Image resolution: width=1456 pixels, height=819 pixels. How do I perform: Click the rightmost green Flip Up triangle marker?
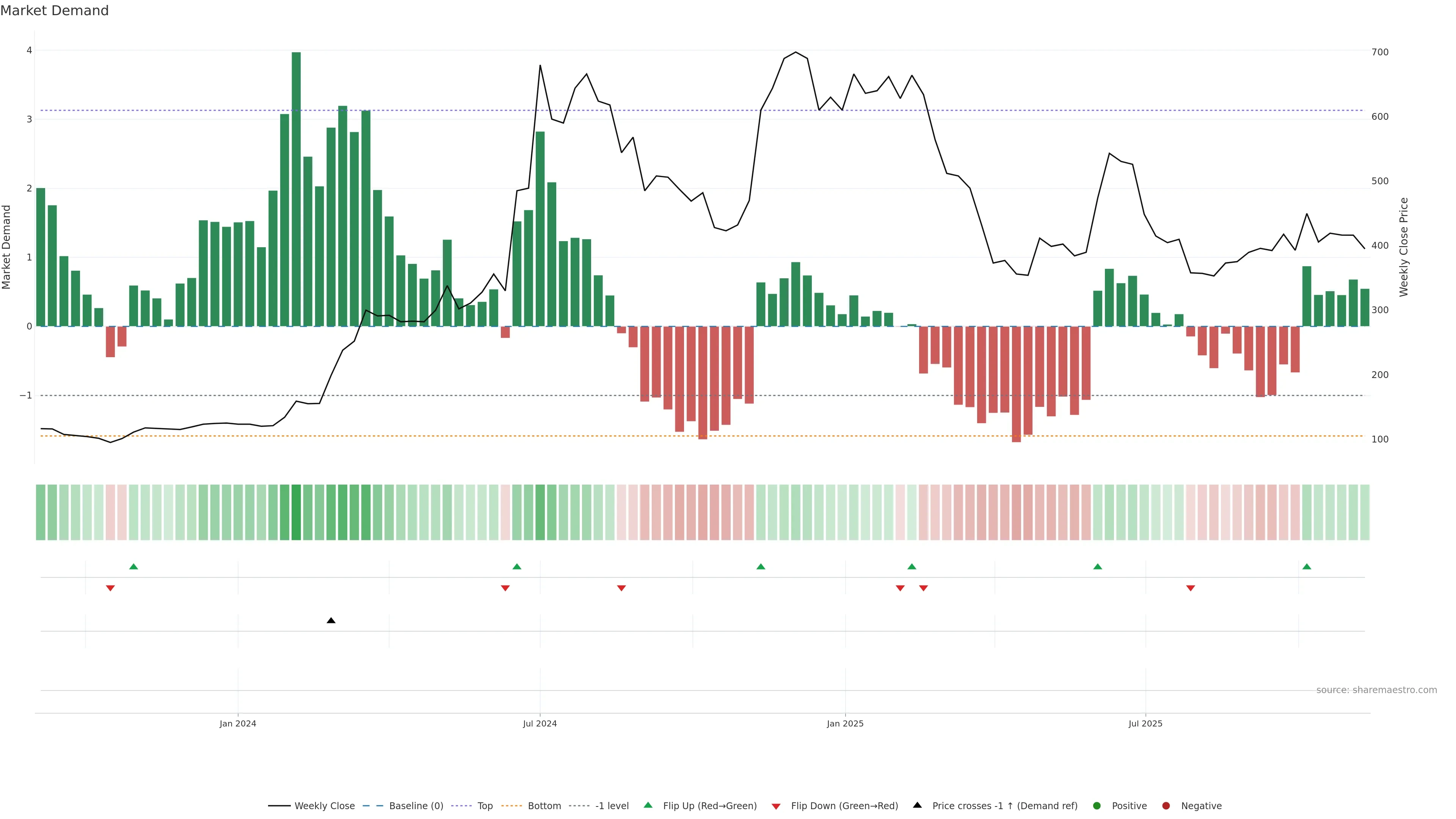pos(1306,566)
